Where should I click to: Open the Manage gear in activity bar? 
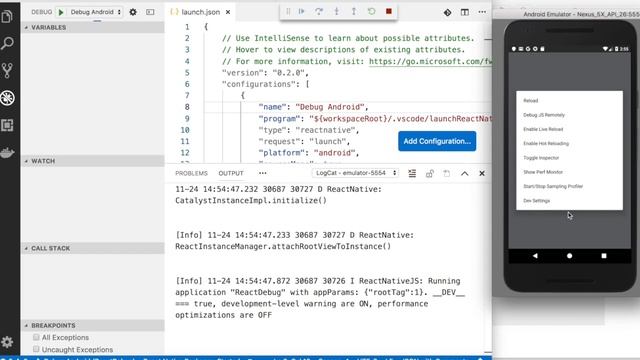point(7,342)
